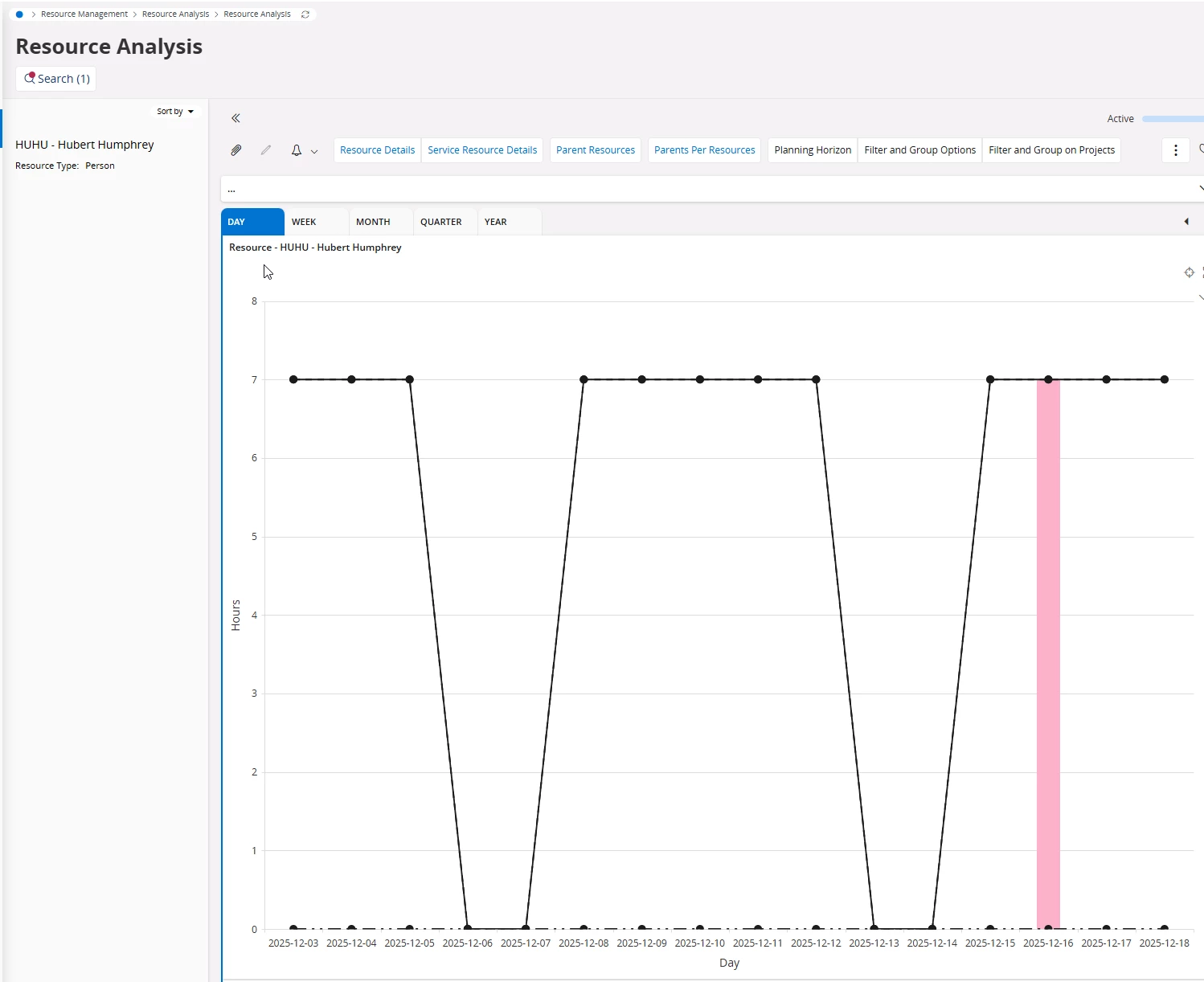
Task: Click the edit pencil icon
Action: [266, 150]
